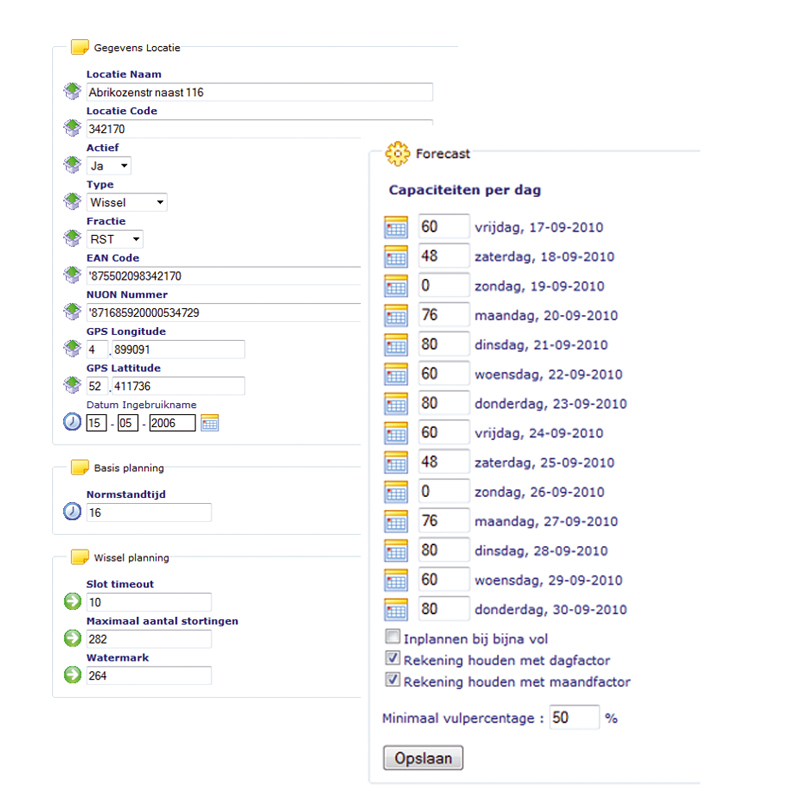
Task: Enable the Inplannen bij bijna vol checkbox
Action: pyautogui.click(x=393, y=638)
